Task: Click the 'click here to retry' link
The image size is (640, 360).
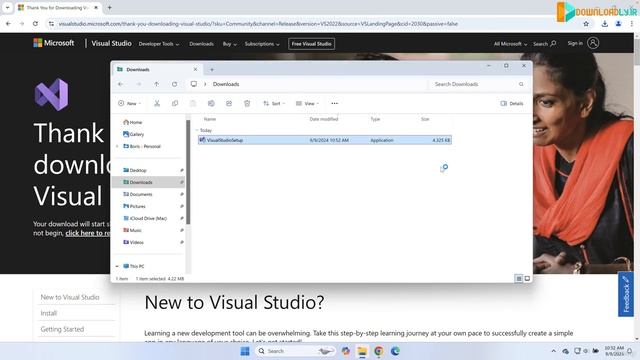Action: pos(88,233)
